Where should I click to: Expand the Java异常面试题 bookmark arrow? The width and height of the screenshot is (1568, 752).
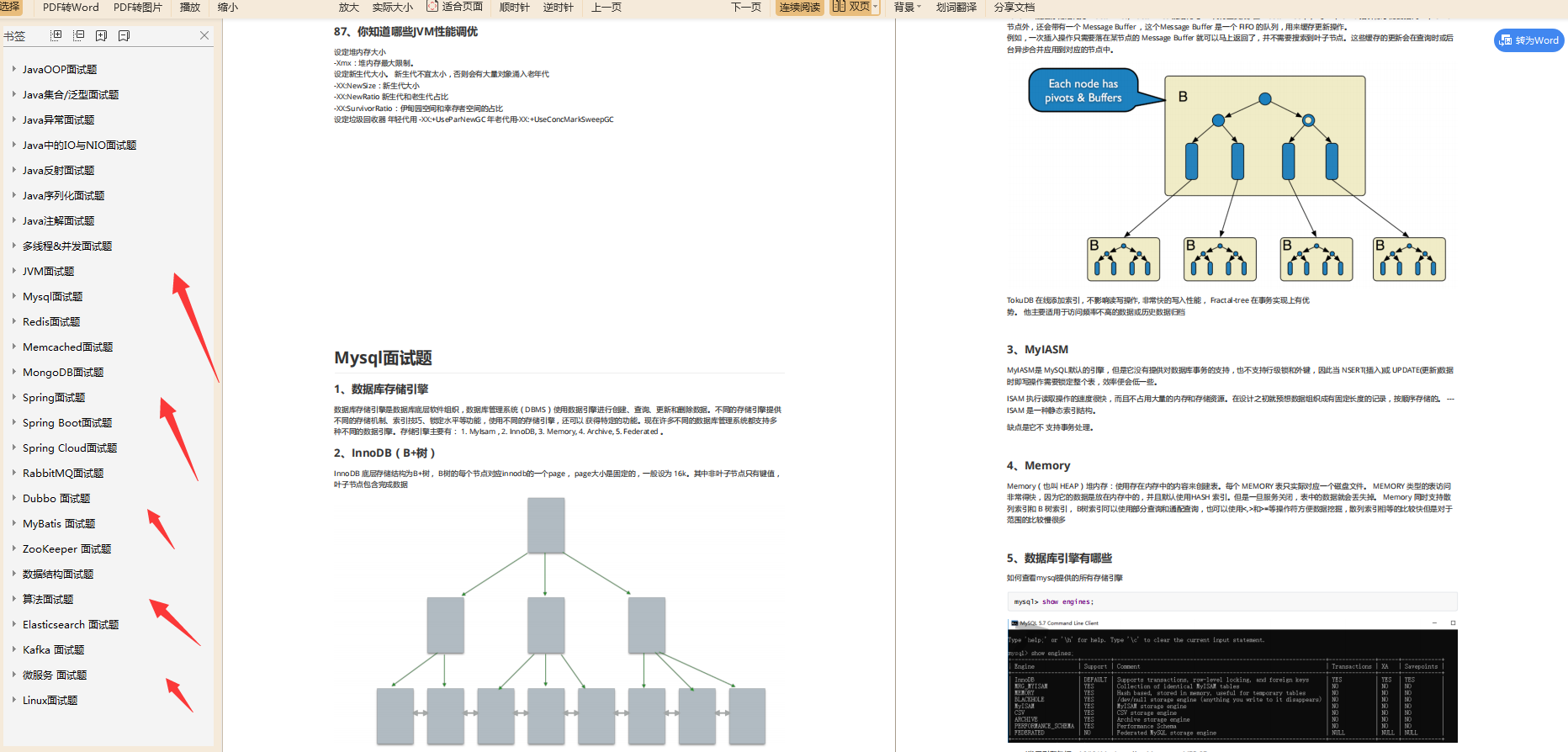14,119
